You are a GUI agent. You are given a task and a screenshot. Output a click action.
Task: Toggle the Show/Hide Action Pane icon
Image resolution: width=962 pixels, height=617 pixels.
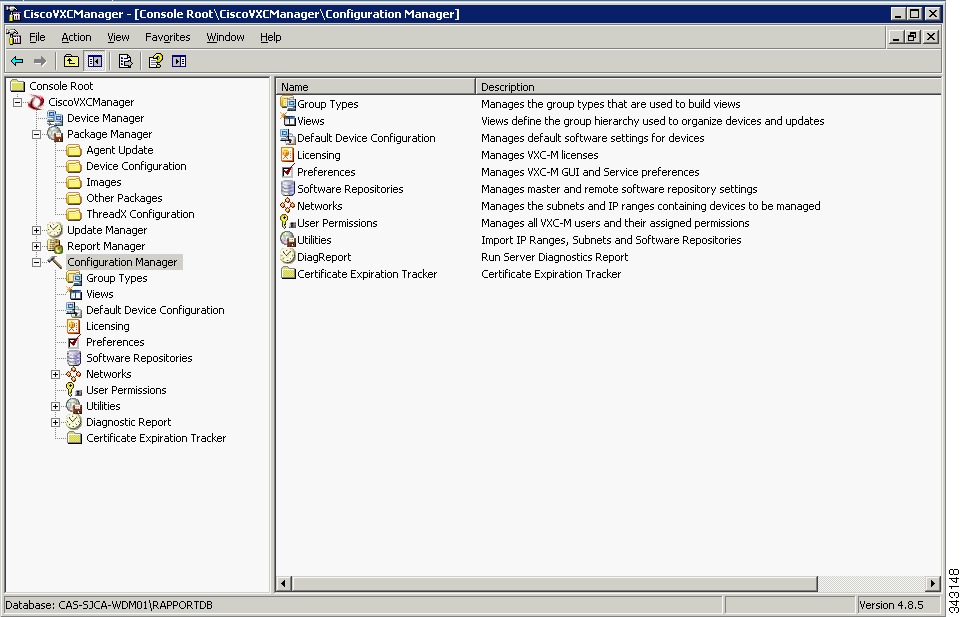179,61
